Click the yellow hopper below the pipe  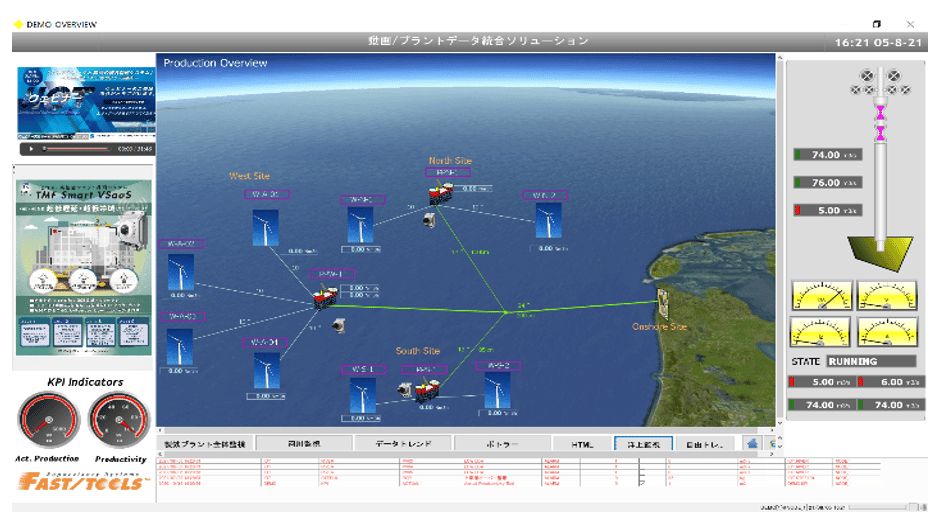(x=880, y=253)
